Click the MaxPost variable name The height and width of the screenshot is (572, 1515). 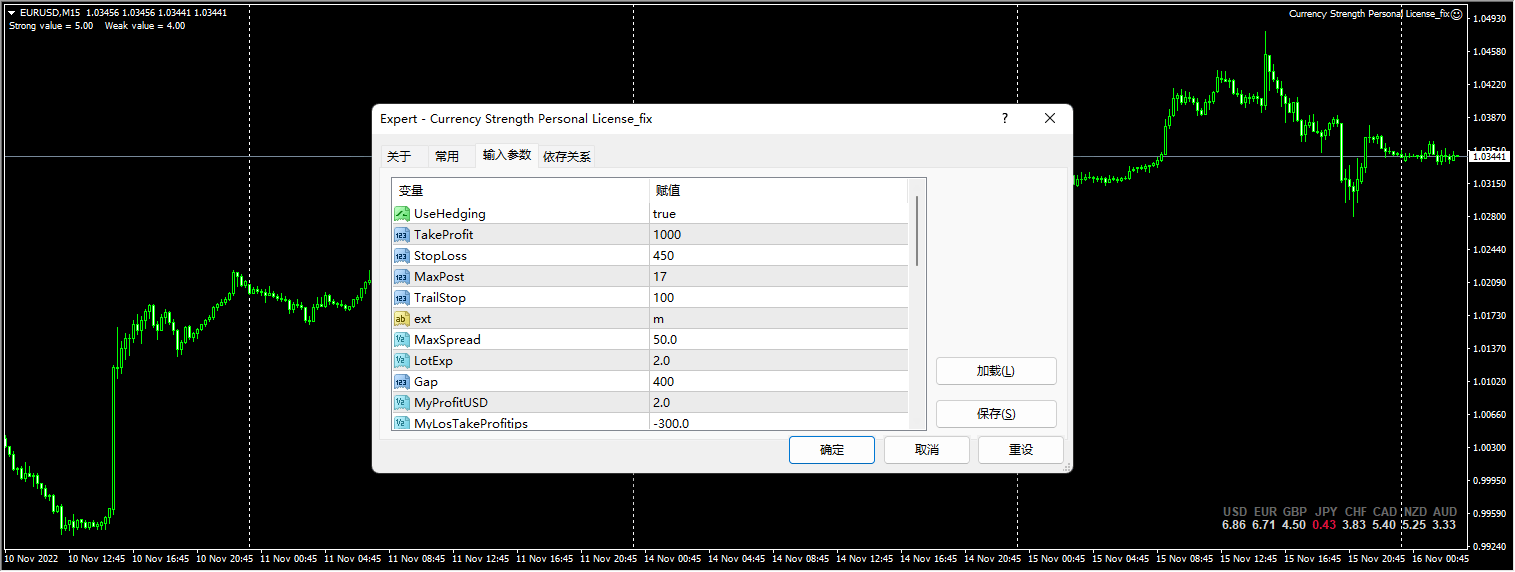pos(439,277)
